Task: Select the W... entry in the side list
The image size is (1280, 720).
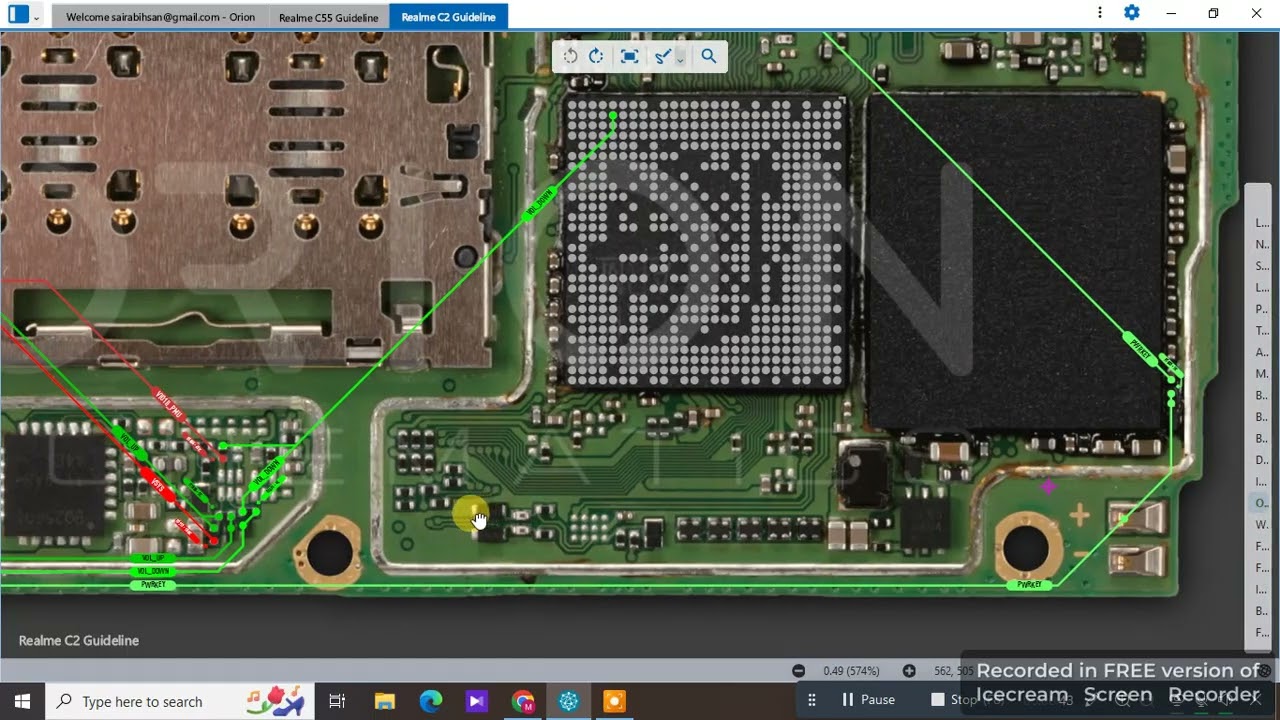Action: pos(1261,524)
